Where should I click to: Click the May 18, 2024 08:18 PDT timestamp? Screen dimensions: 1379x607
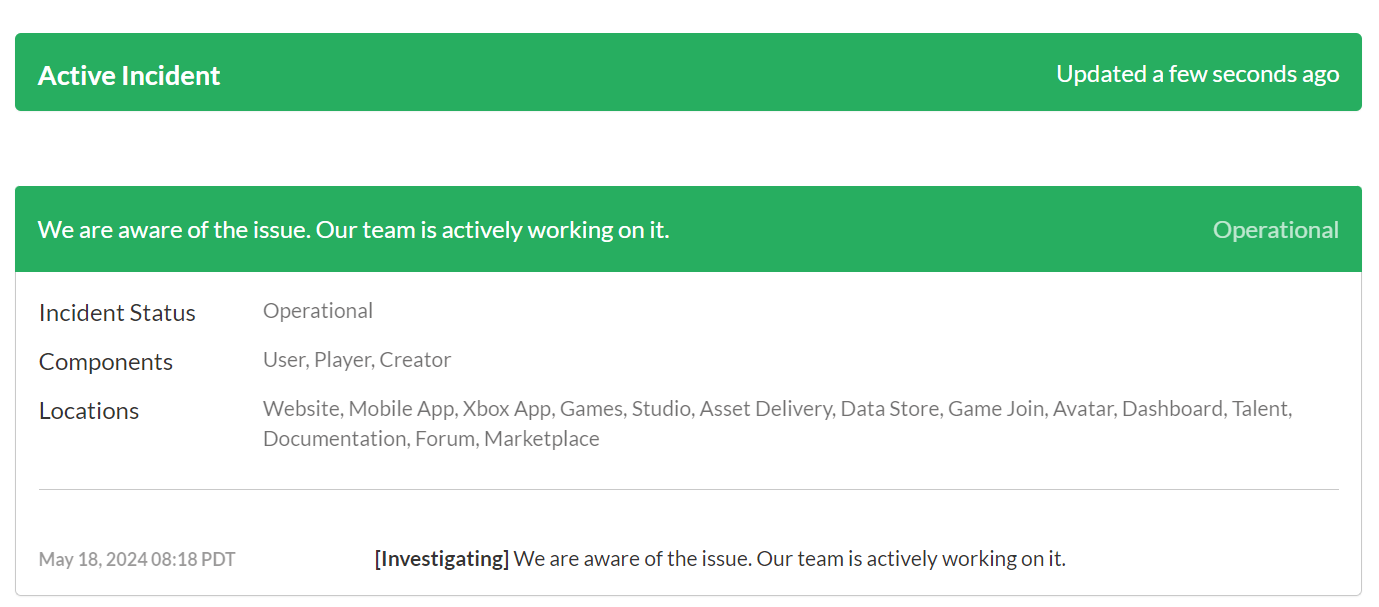pos(137,559)
